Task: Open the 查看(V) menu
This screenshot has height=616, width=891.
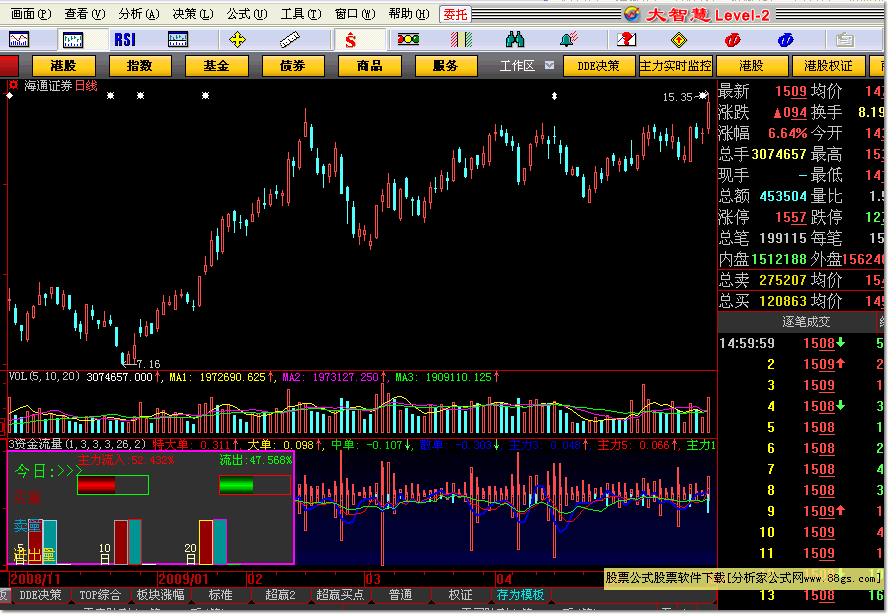Action: (x=85, y=14)
